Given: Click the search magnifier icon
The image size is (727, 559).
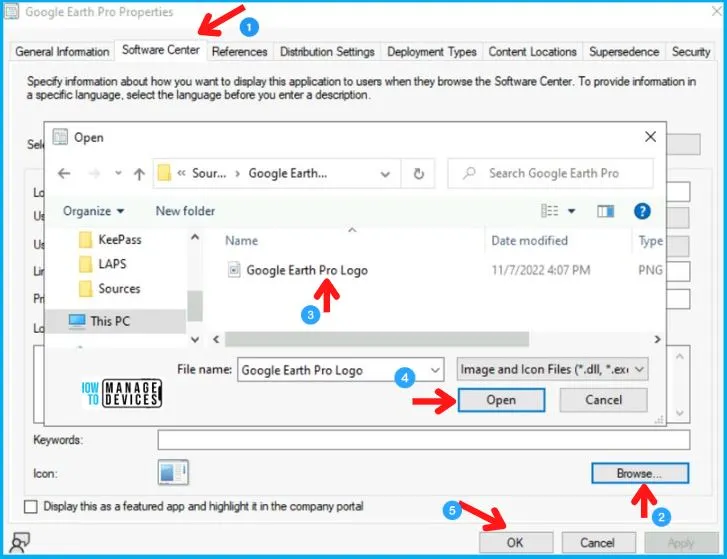Looking at the screenshot, I should click(x=469, y=173).
